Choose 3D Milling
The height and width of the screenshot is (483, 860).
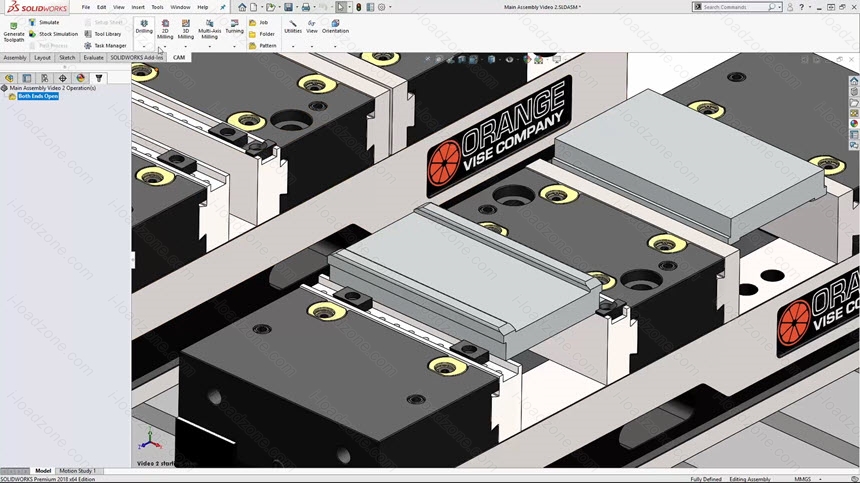(x=185, y=29)
